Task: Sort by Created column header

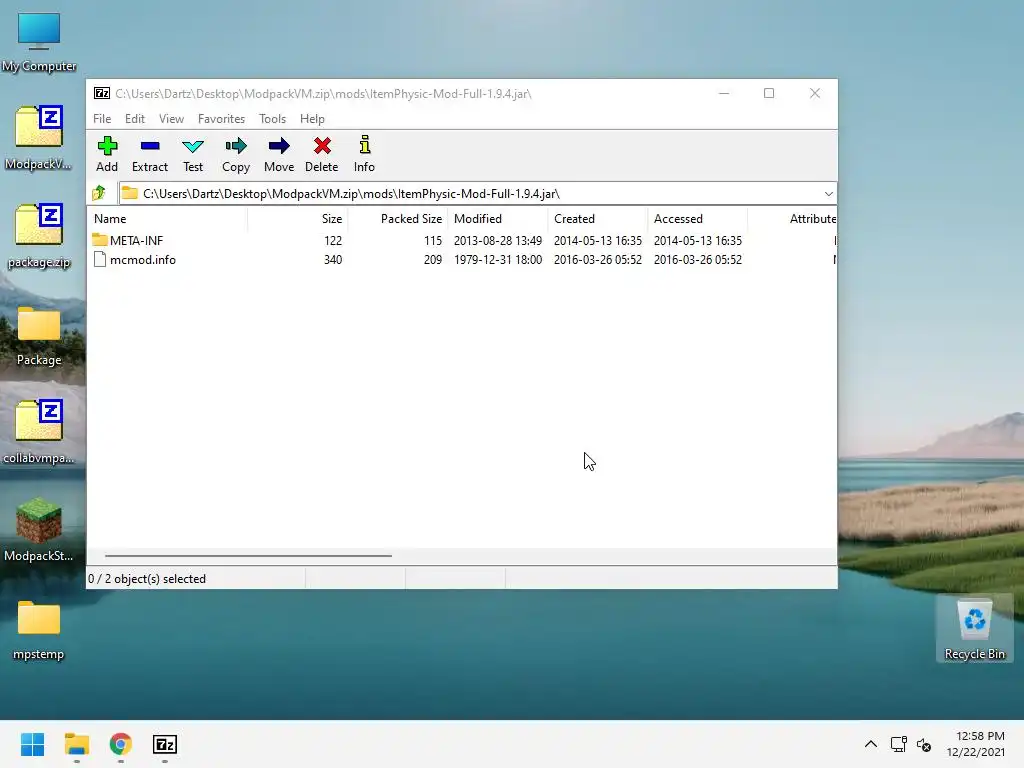Action: point(598,219)
